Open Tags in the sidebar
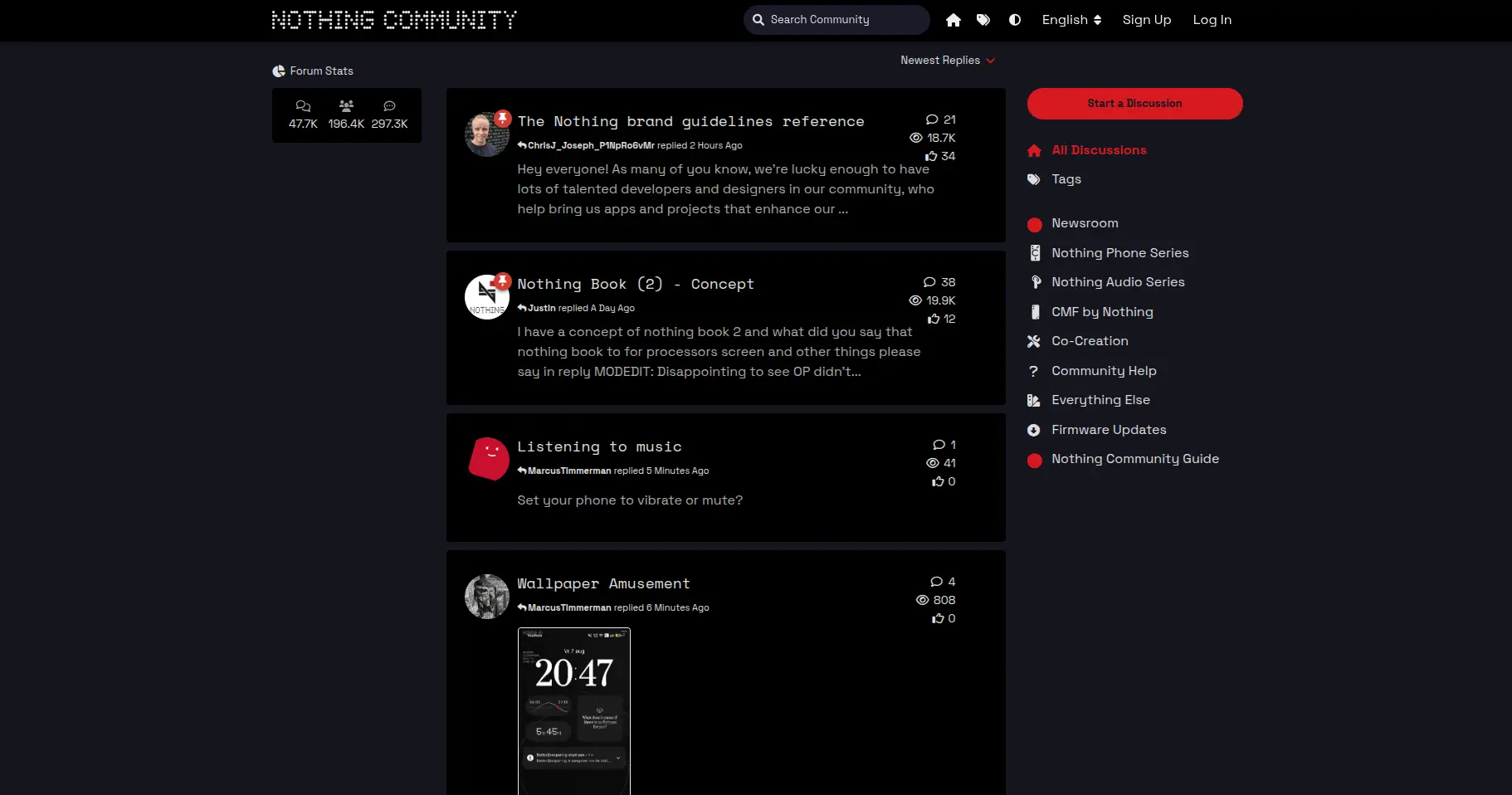 pyautogui.click(x=1066, y=179)
